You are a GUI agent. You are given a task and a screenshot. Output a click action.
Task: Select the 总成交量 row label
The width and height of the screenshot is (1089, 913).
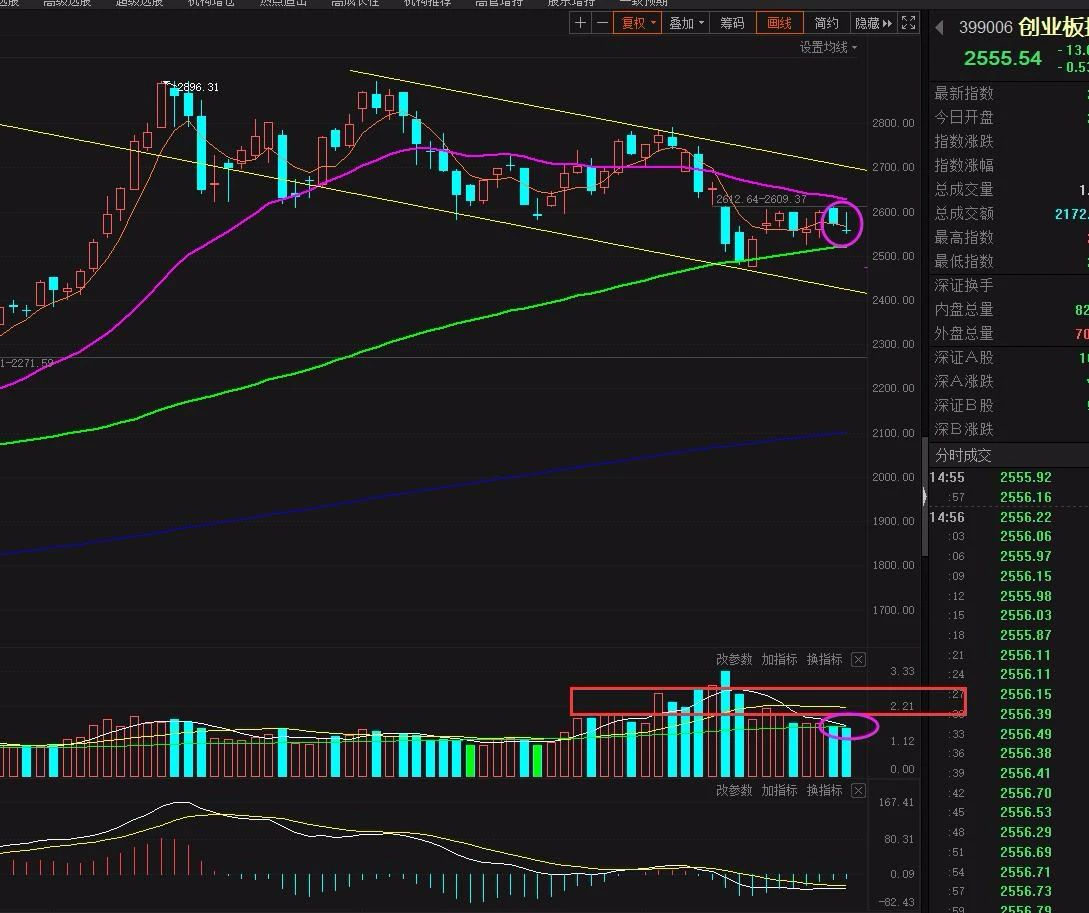click(963, 190)
